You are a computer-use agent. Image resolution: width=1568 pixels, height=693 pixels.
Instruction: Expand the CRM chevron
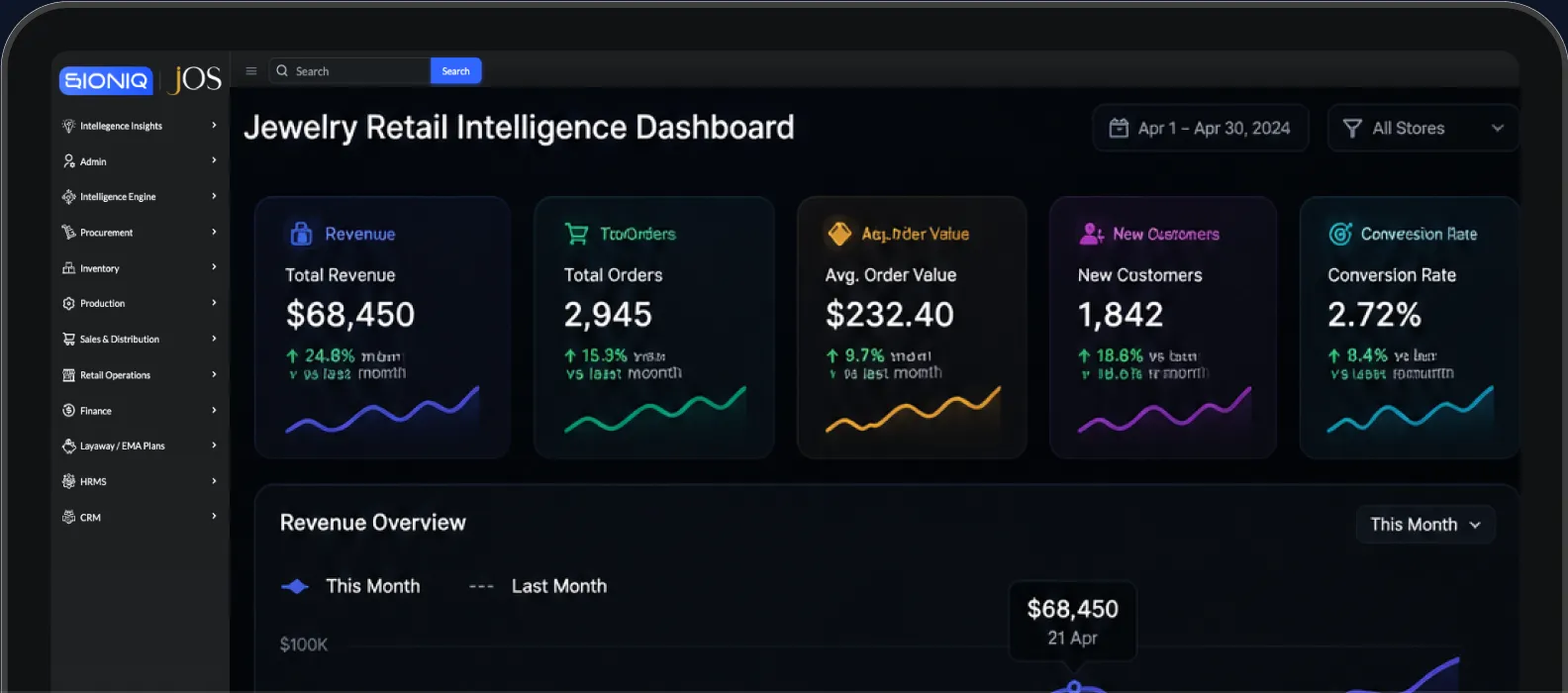tap(214, 517)
